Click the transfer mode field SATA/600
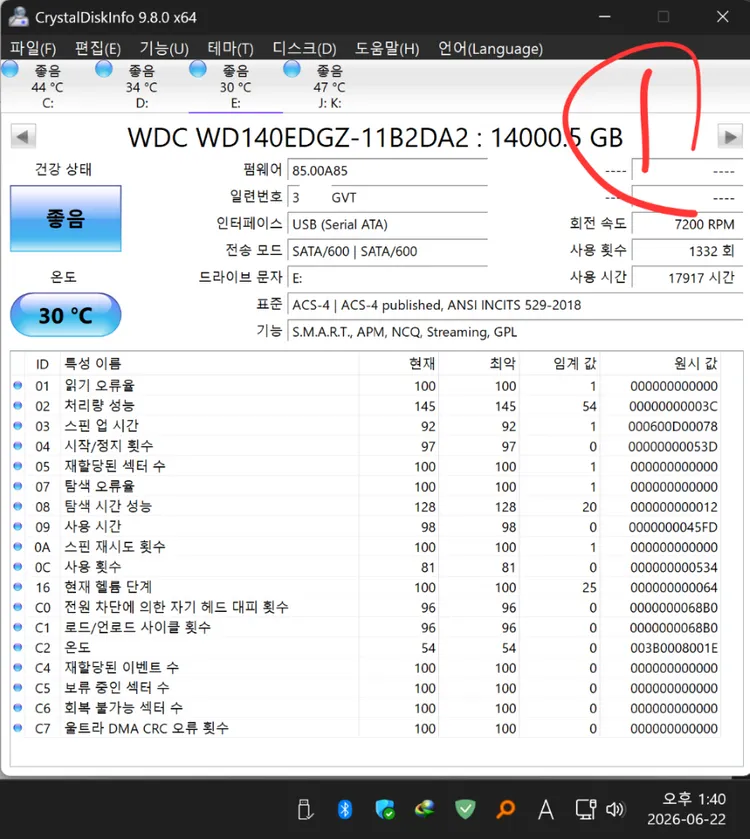 (387, 251)
